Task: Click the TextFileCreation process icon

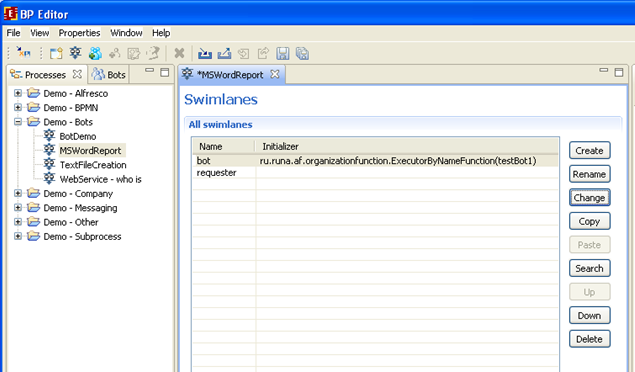Action: click(49, 164)
